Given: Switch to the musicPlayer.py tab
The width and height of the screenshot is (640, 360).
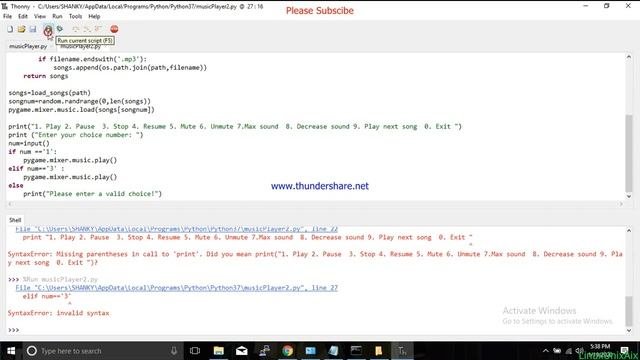Looking at the screenshot, I should (28, 47).
